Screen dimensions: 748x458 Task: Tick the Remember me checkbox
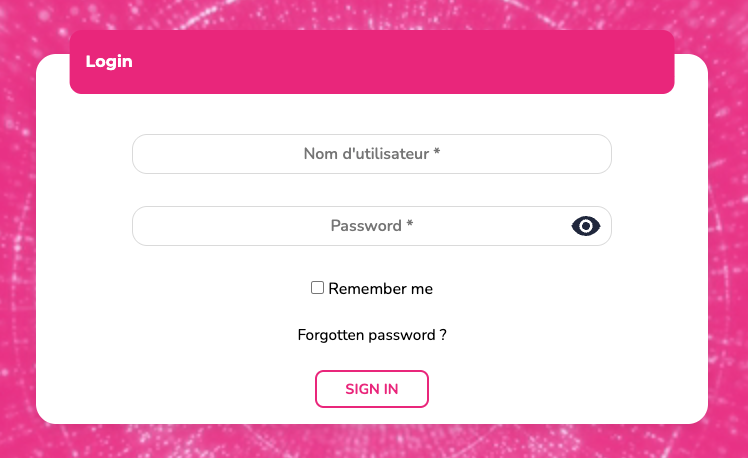point(318,288)
